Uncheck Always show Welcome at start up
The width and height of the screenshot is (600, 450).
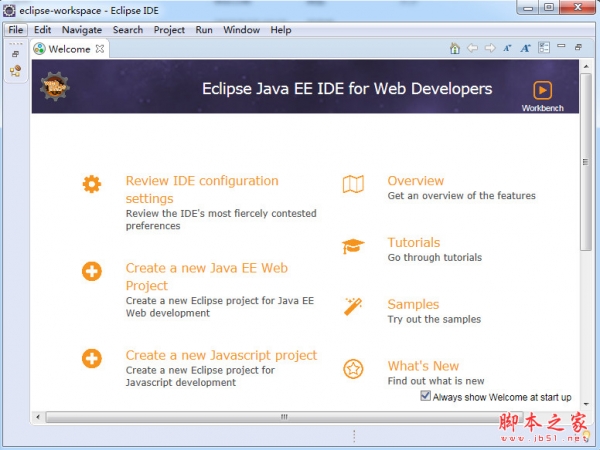[x=426, y=396]
